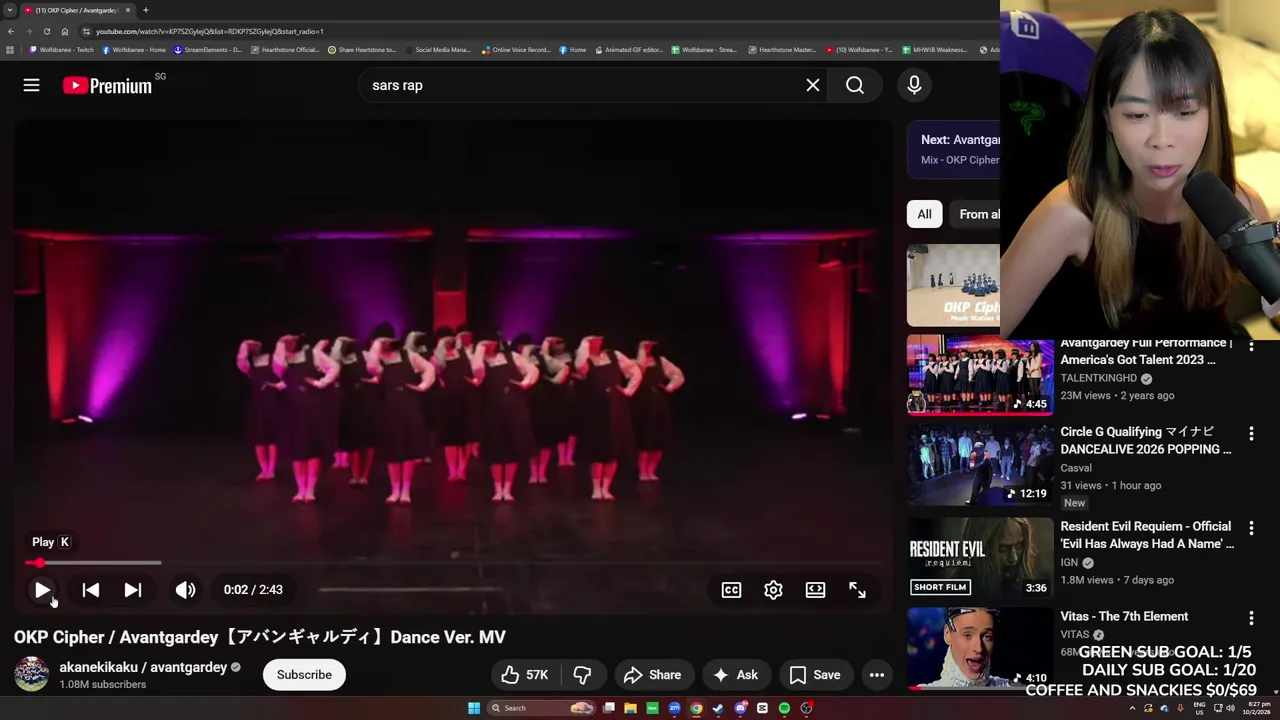Viewport: 1280px width, 720px height.
Task: Go back in browser
Action: (11, 31)
